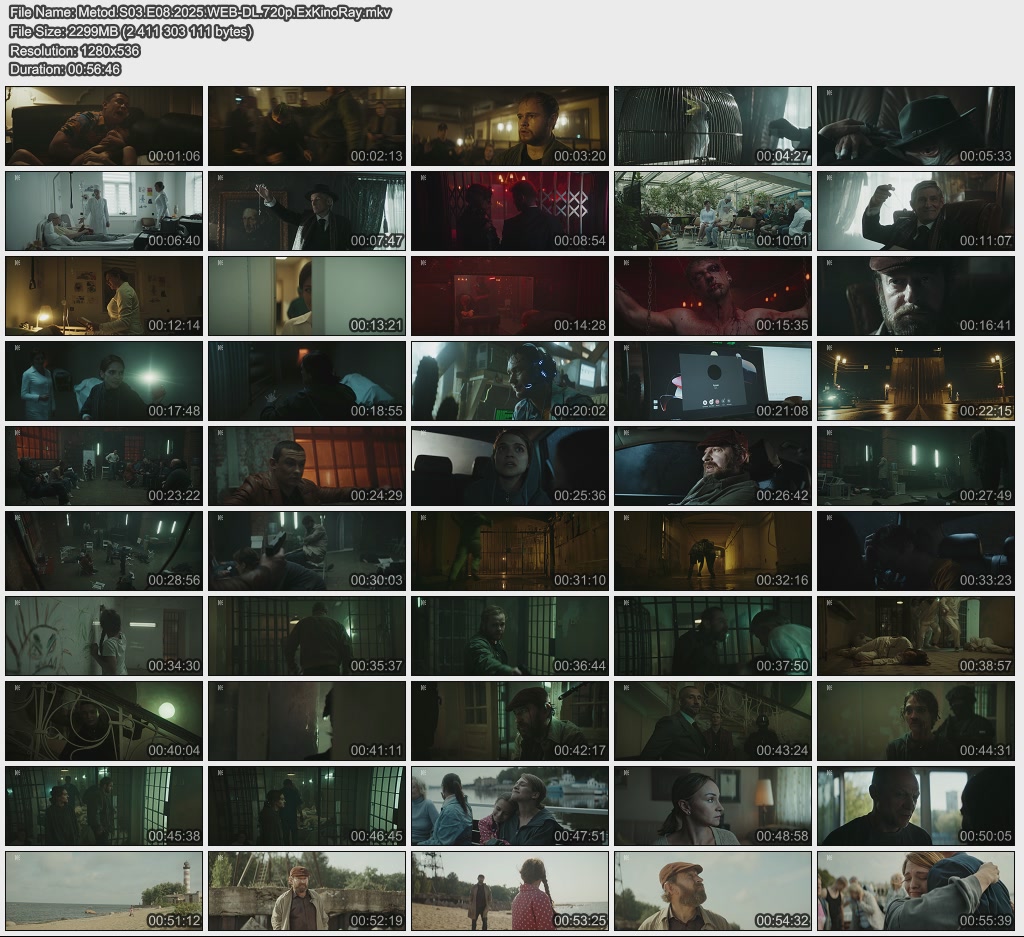This screenshot has width=1024, height=937.
Task: Click the thumbnail timestamped 00:01:06
Action: (x=104, y=126)
